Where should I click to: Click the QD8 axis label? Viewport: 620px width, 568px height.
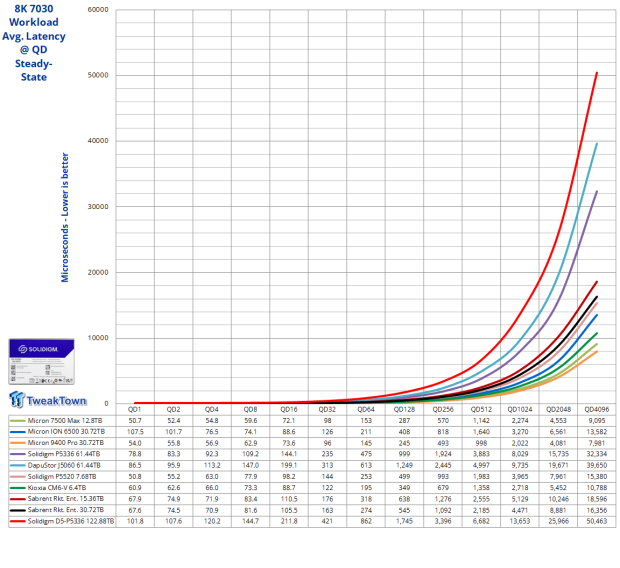point(250,409)
